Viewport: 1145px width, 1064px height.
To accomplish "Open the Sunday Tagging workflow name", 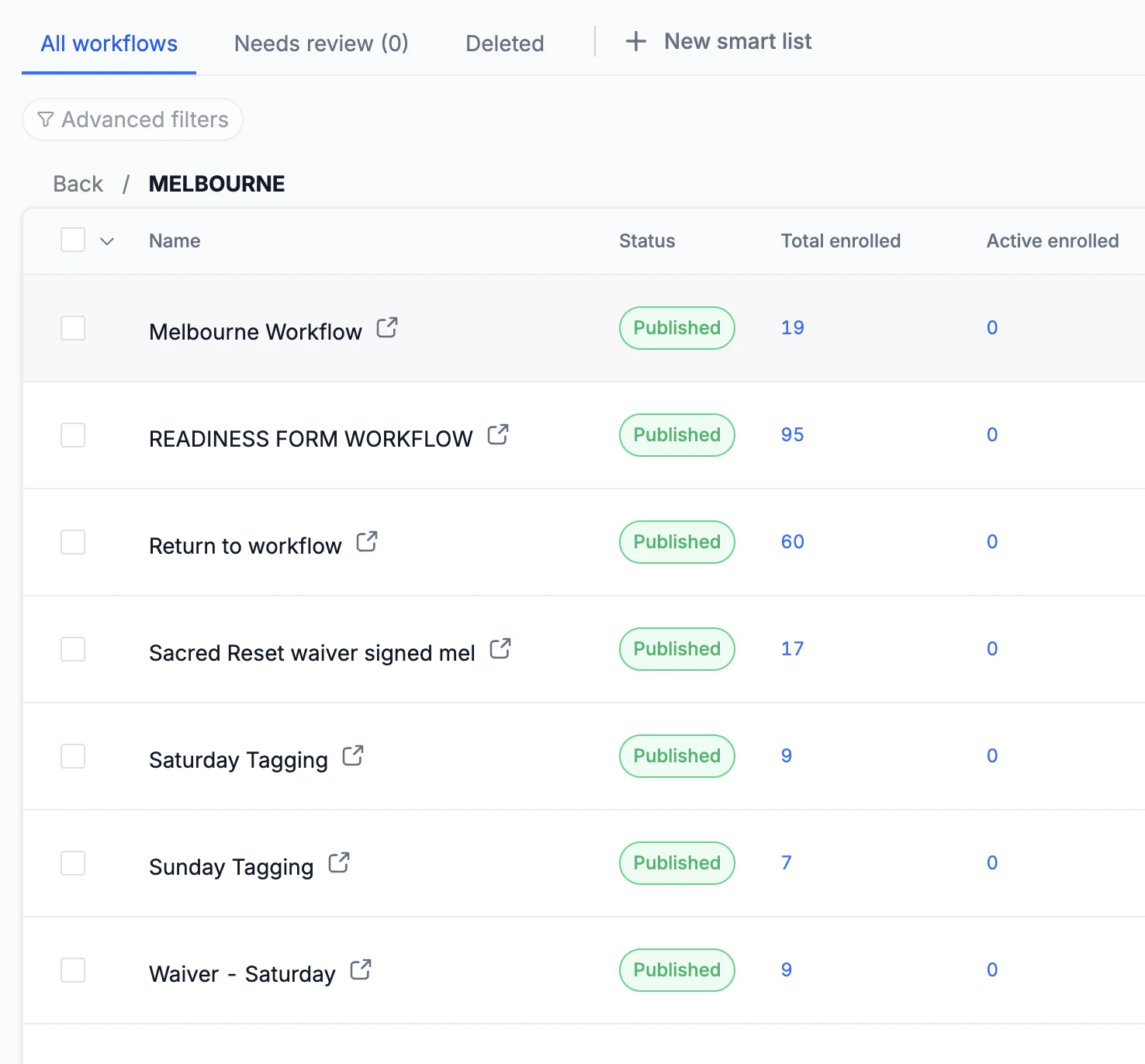I will (x=231, y=867).
